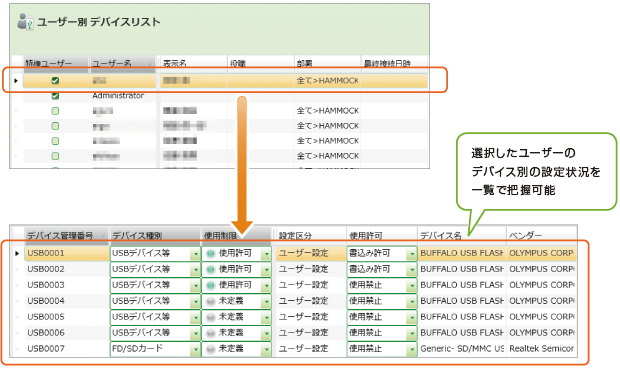The width and height of the screenshot is (620, 370).
Task: Uncheck privileged user checkbox for Administrator
Action: (x=55, y=96)
